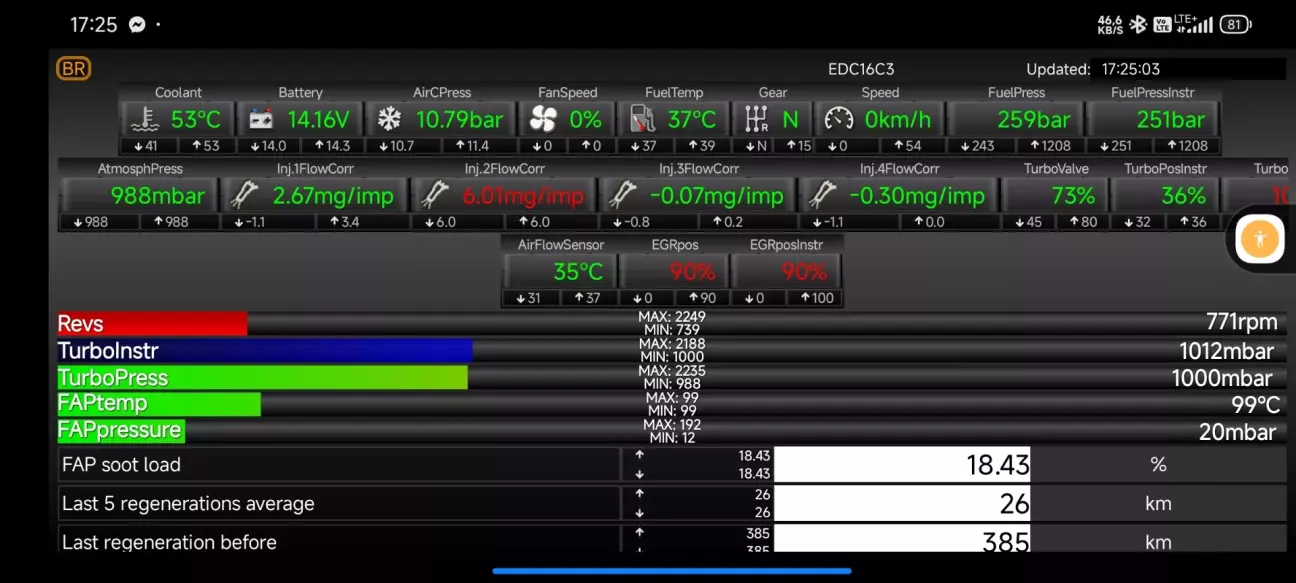The width and height of the screenshot is (1296, 583).
Task: Tap the Inj.3FlowCorr injector icon
Action: click(x=621, y=195)
